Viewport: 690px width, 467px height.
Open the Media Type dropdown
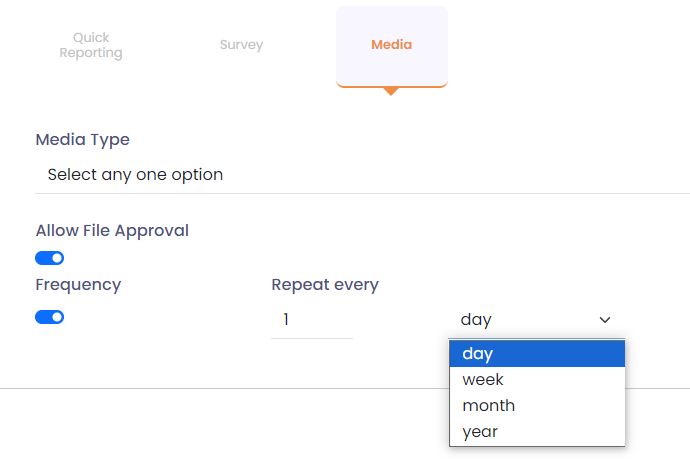coord(360,175)
